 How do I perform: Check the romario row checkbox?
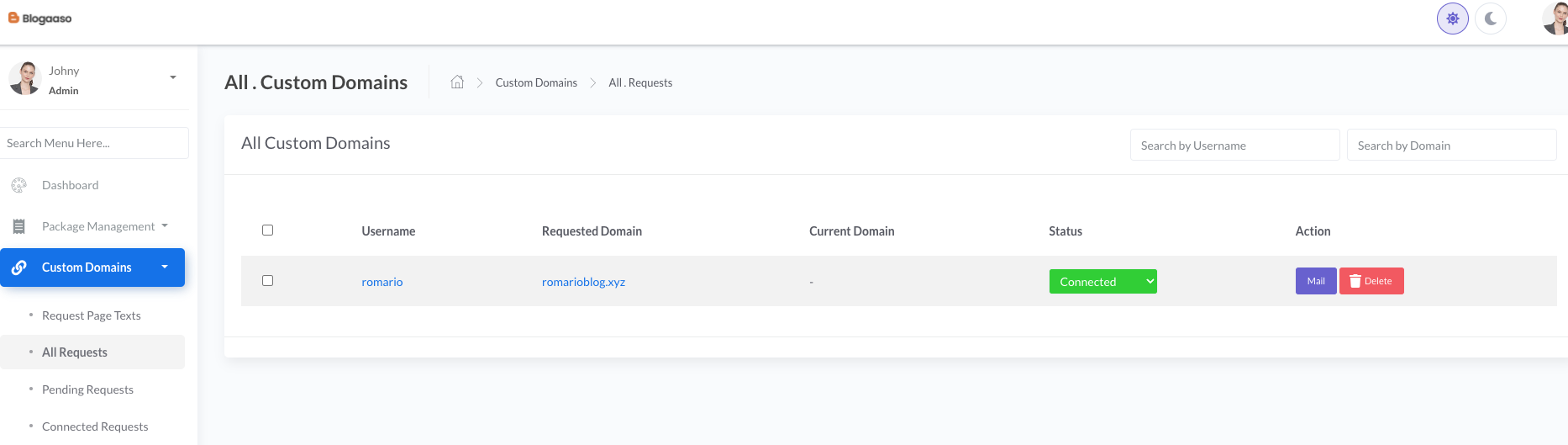268,281
